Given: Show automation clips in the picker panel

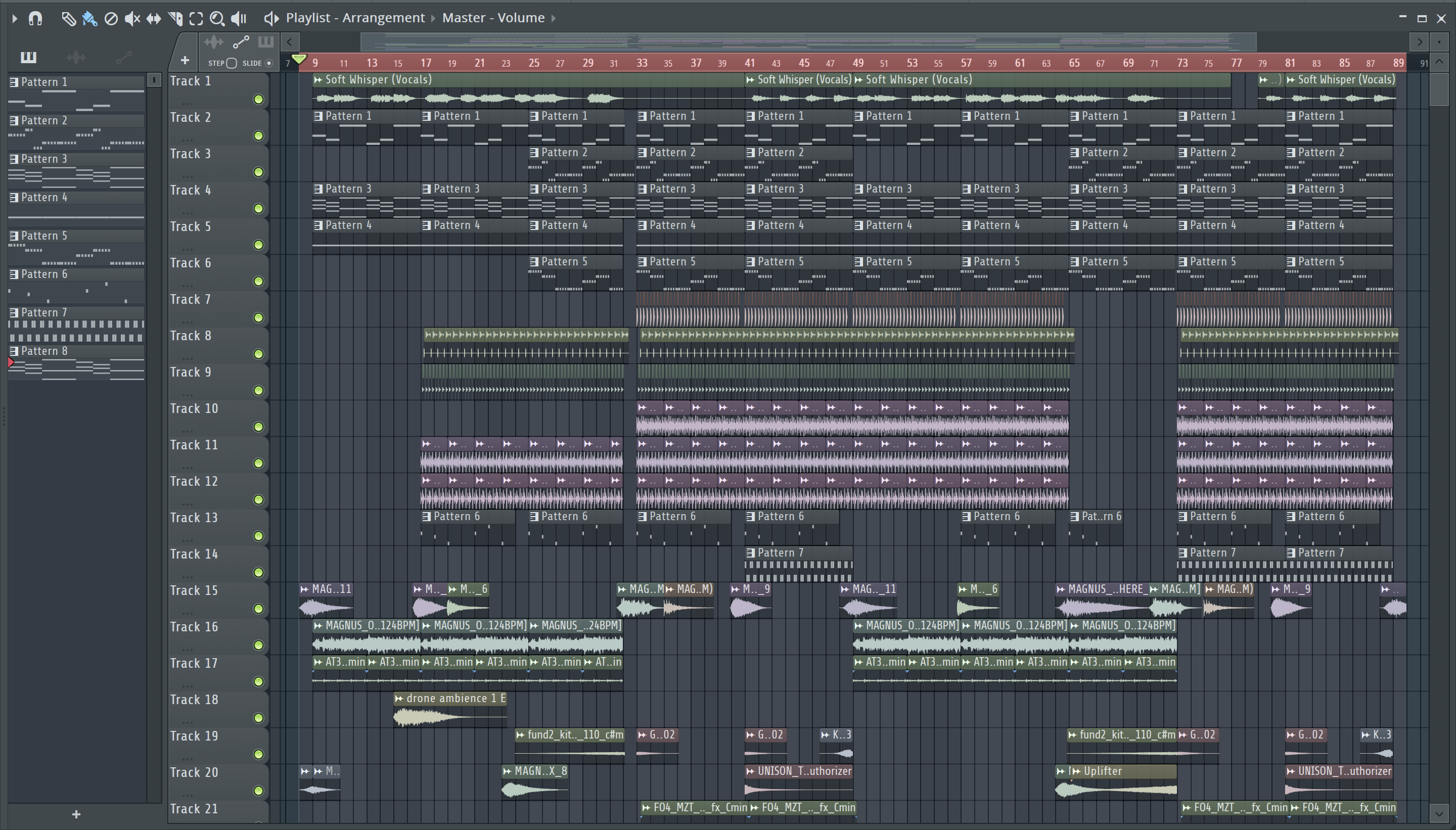Looking at the screenshot, I should 124,57.
